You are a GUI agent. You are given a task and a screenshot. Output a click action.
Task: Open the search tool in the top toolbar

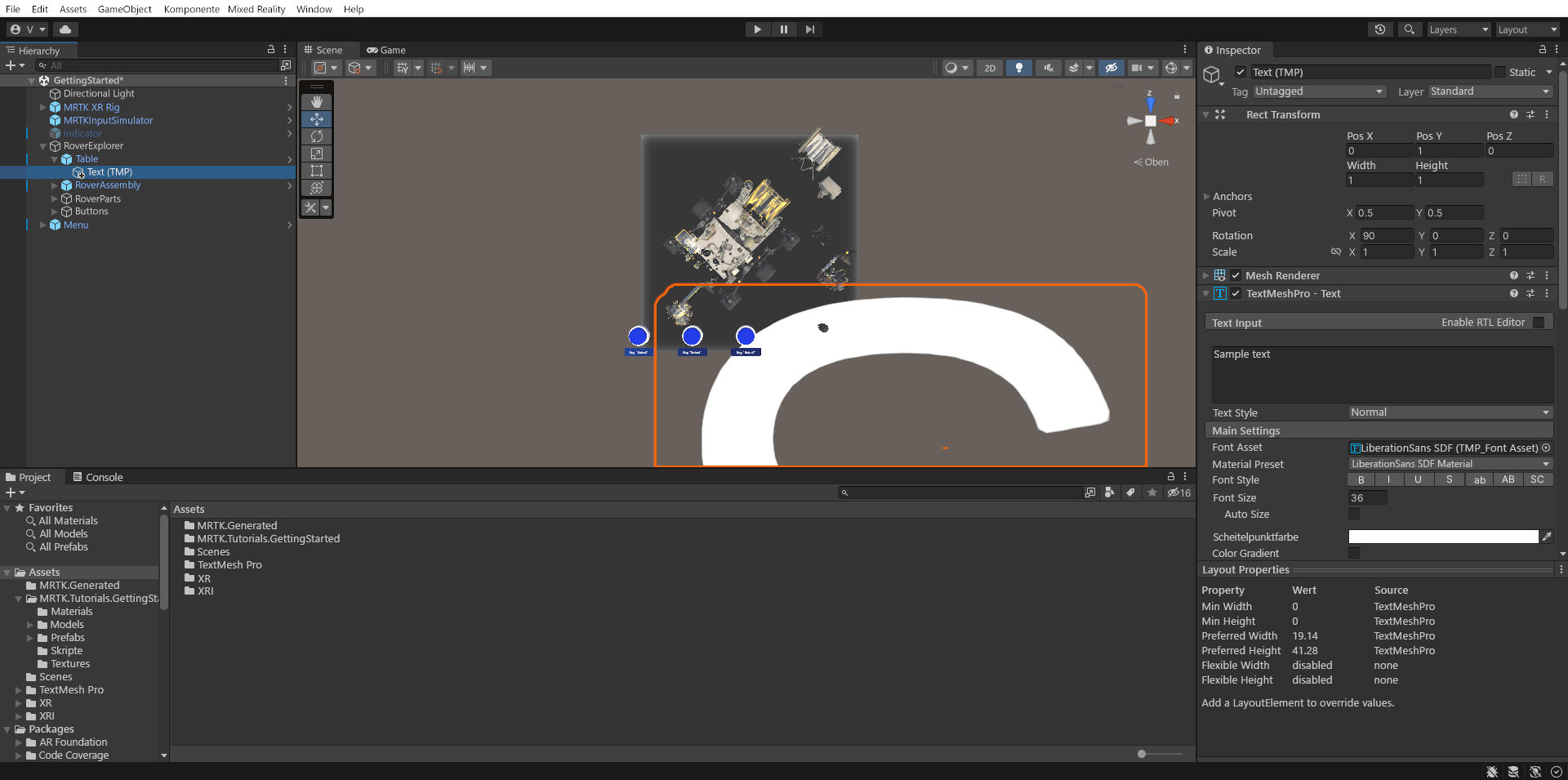point(1410,29)
